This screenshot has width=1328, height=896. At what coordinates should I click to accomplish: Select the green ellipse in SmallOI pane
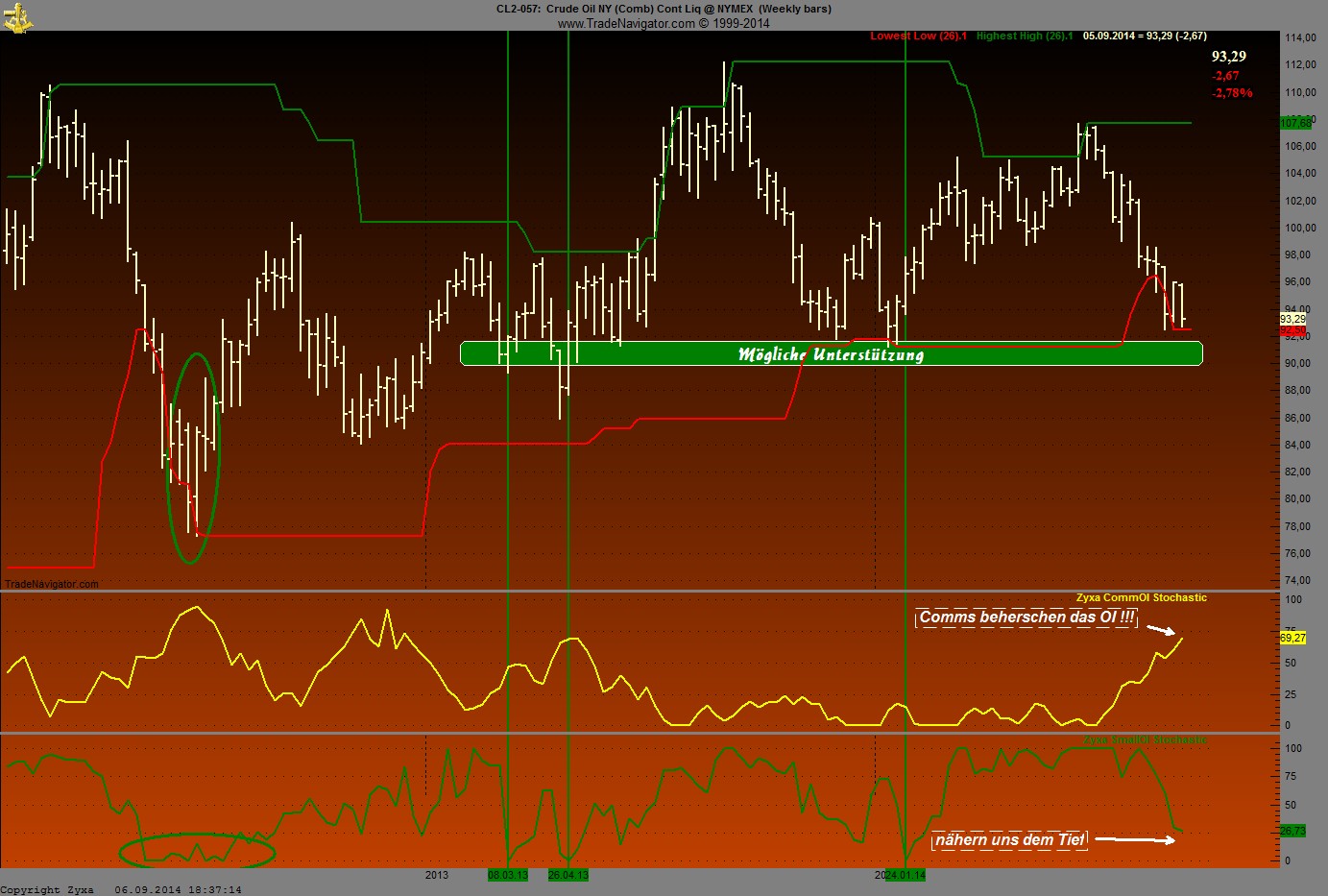[197, 851]
